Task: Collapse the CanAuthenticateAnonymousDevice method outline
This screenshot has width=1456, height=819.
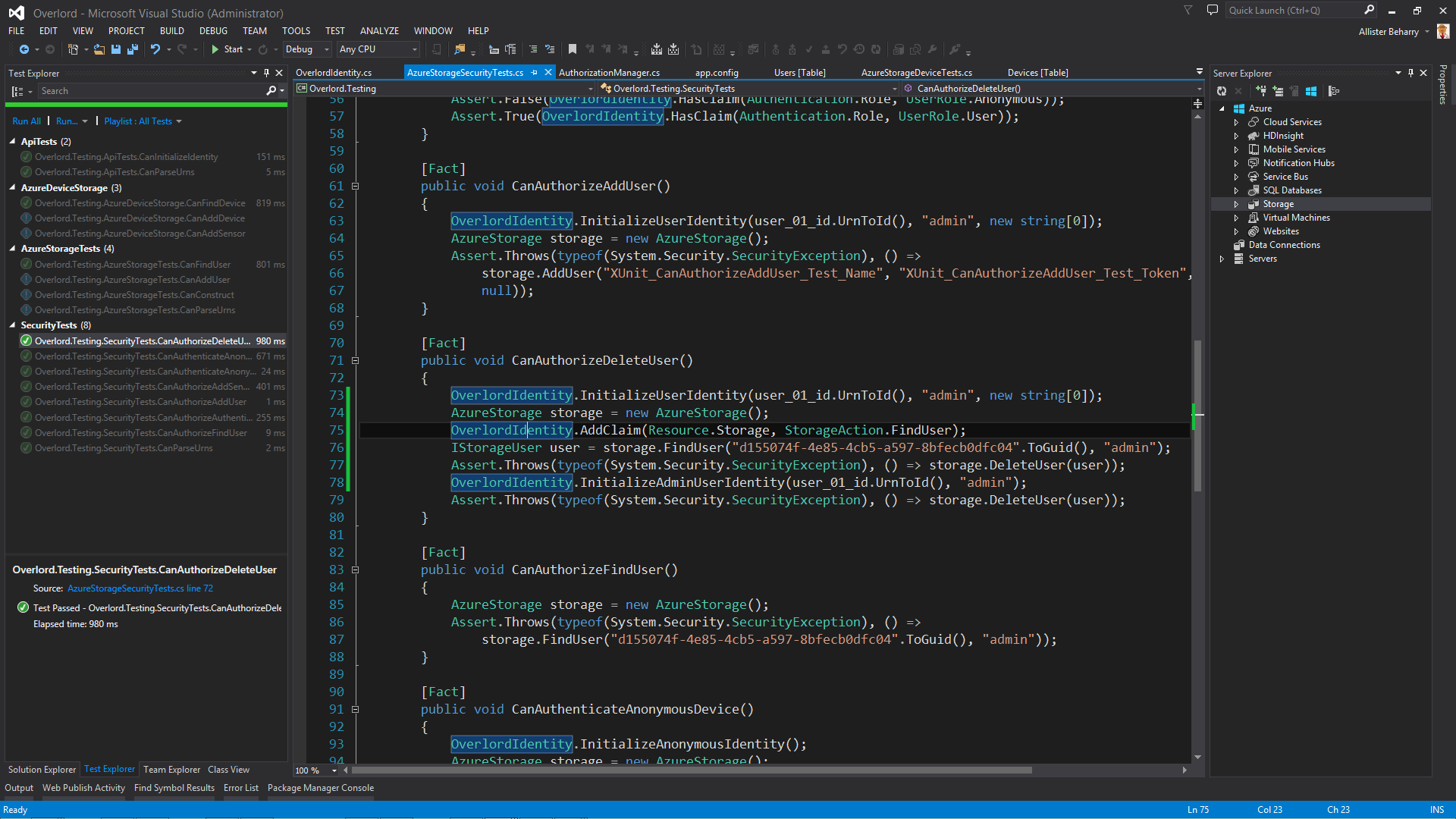Action: point(355,710)
